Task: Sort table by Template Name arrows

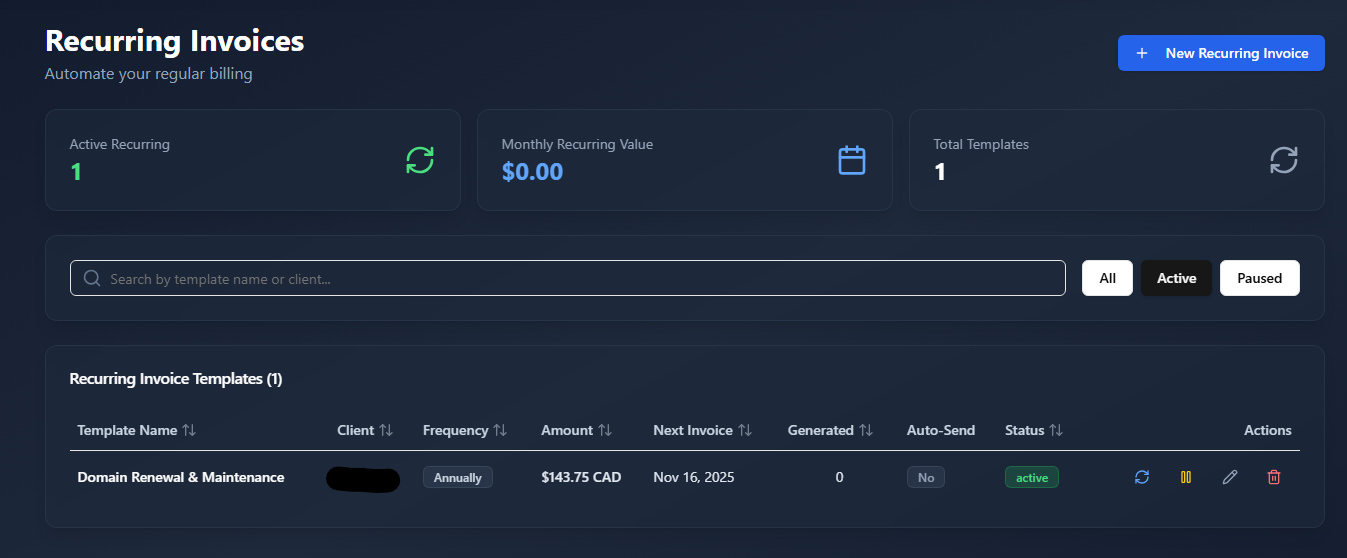Action: click(189, 430)
